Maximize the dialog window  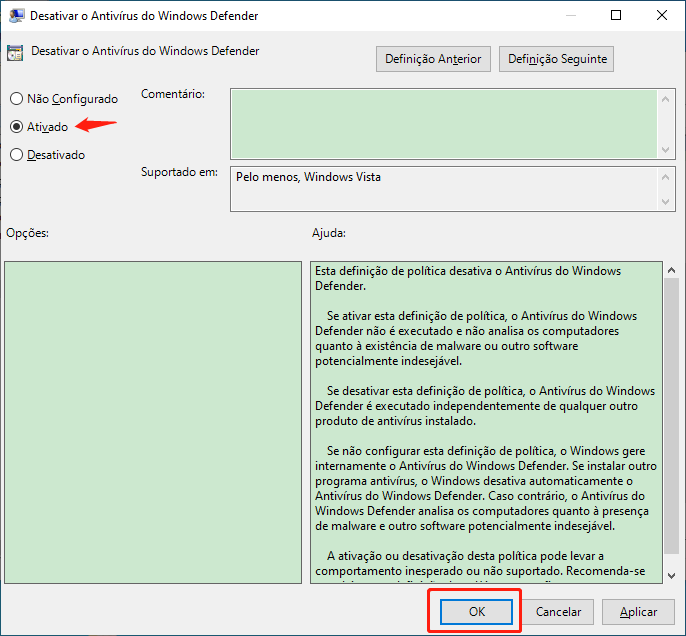click(616, 15)
